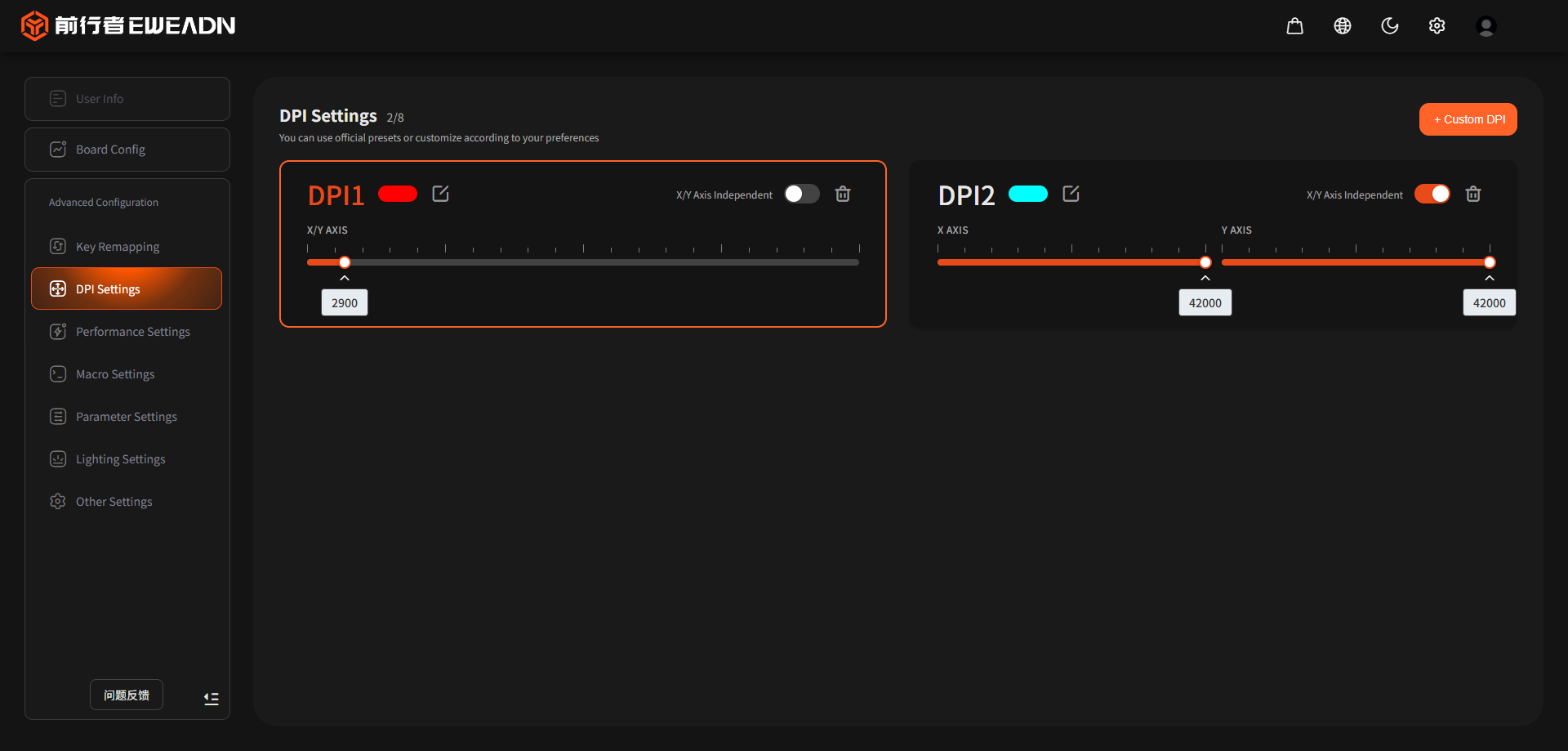Enable X/Y Axis Independent for DPI1
The image size is (1568, 751).
[x=801, y=194]
